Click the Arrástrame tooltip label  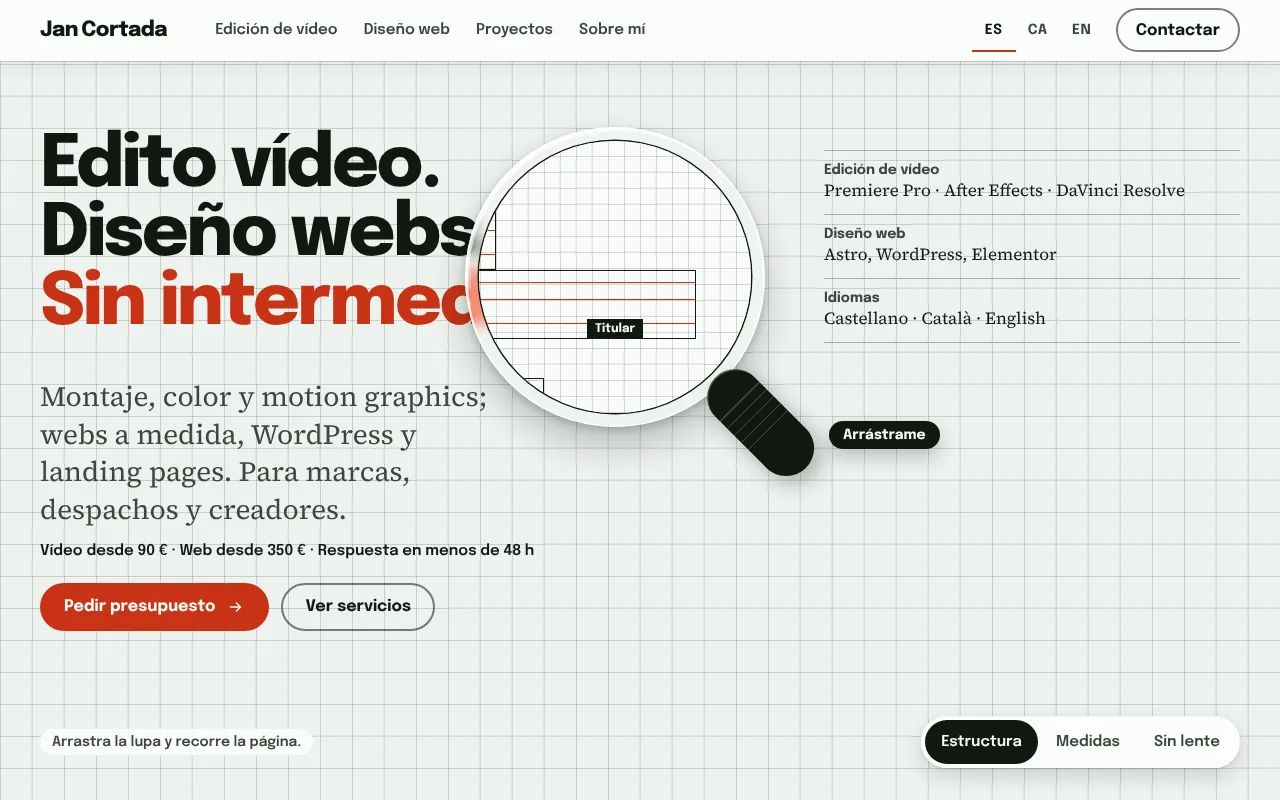click(884, 434)
